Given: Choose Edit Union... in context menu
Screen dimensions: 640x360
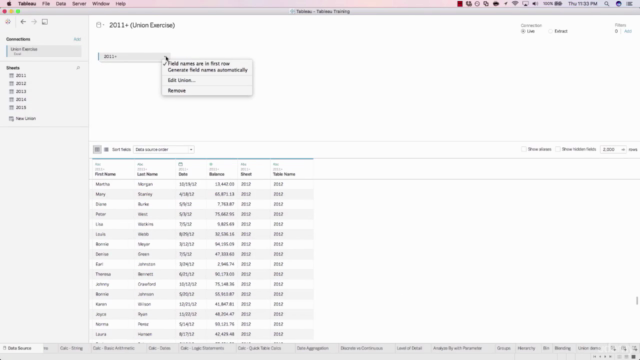Looking at the screenshot, I should (207, 80).
